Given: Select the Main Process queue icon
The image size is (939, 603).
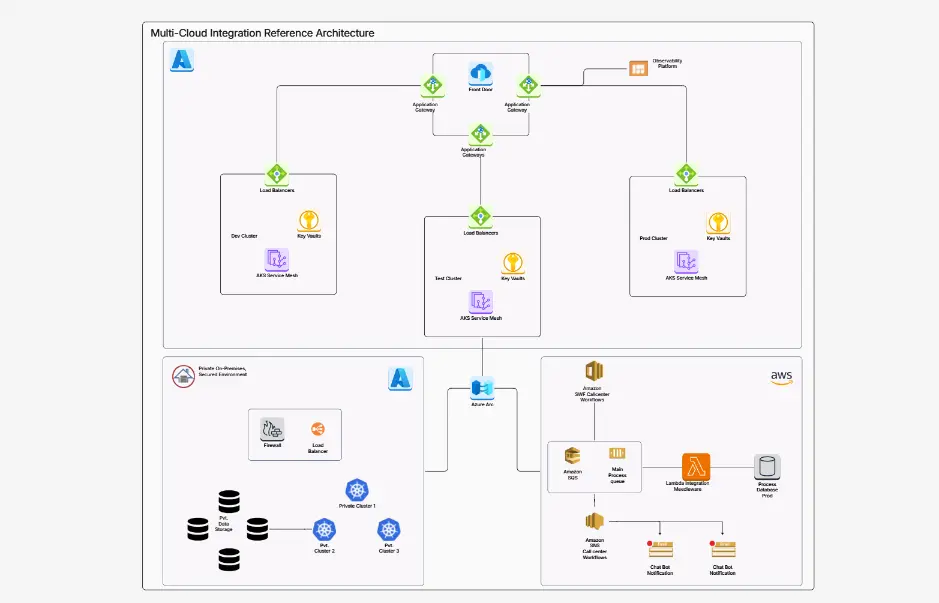Looking at the screenshot, I should tap(617, 453).
